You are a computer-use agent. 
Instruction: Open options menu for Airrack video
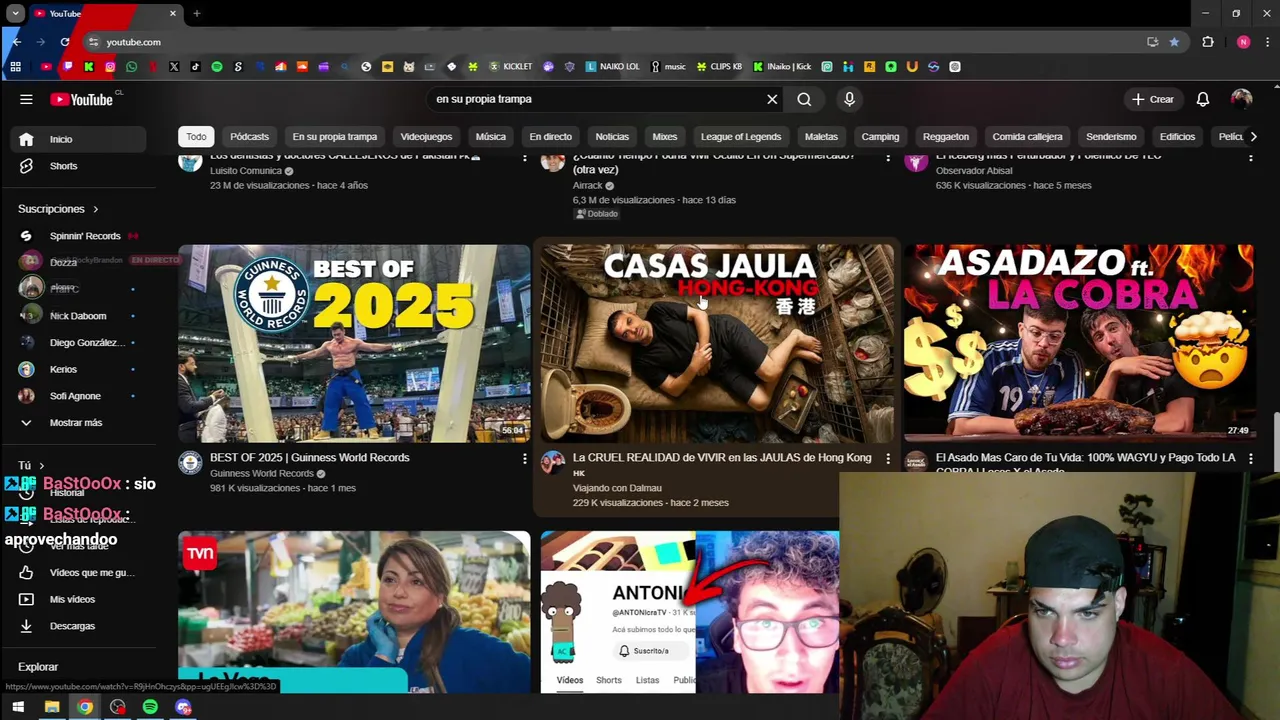tap(887, 159)
